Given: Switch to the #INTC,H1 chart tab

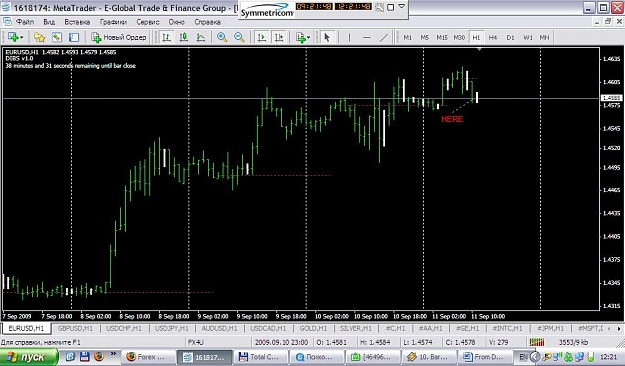Looking at the screenshot, I should pyautogui.click(x=507, y=329).
